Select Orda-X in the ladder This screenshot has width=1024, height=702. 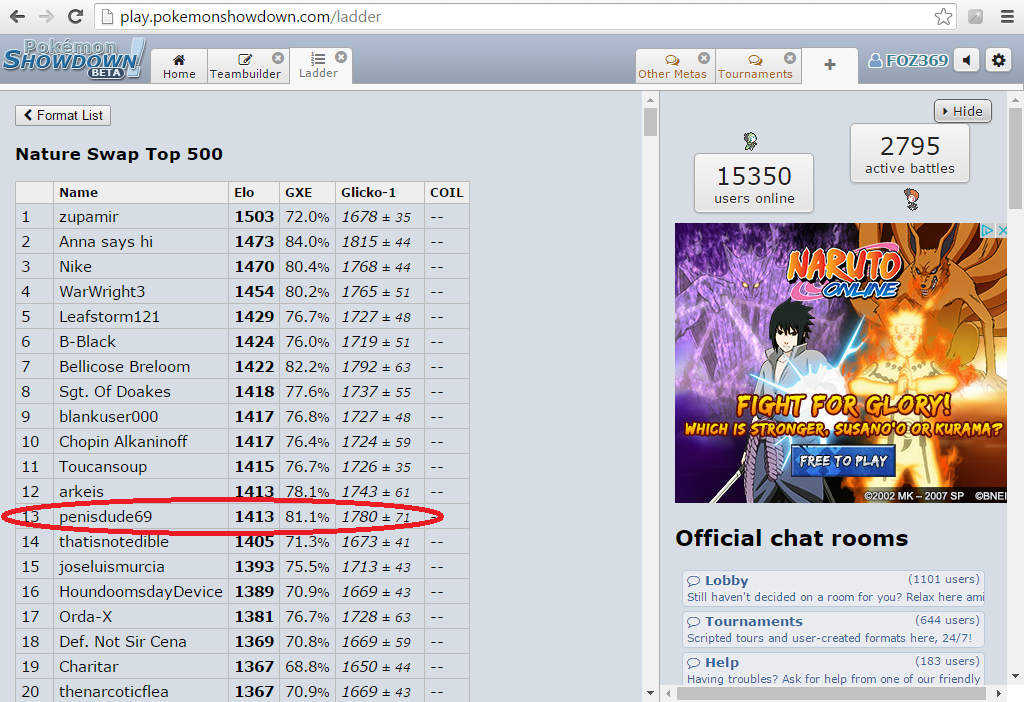click(86, 616)
